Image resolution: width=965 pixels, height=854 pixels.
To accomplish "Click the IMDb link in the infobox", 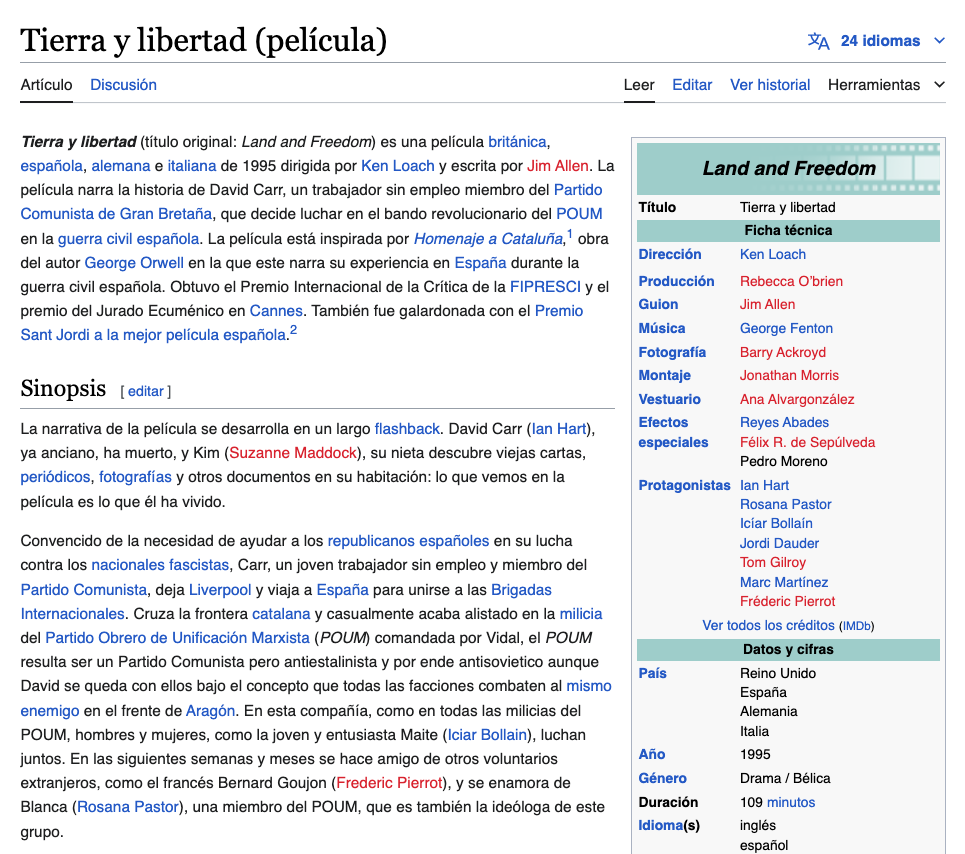I will (x=857, y=626).
